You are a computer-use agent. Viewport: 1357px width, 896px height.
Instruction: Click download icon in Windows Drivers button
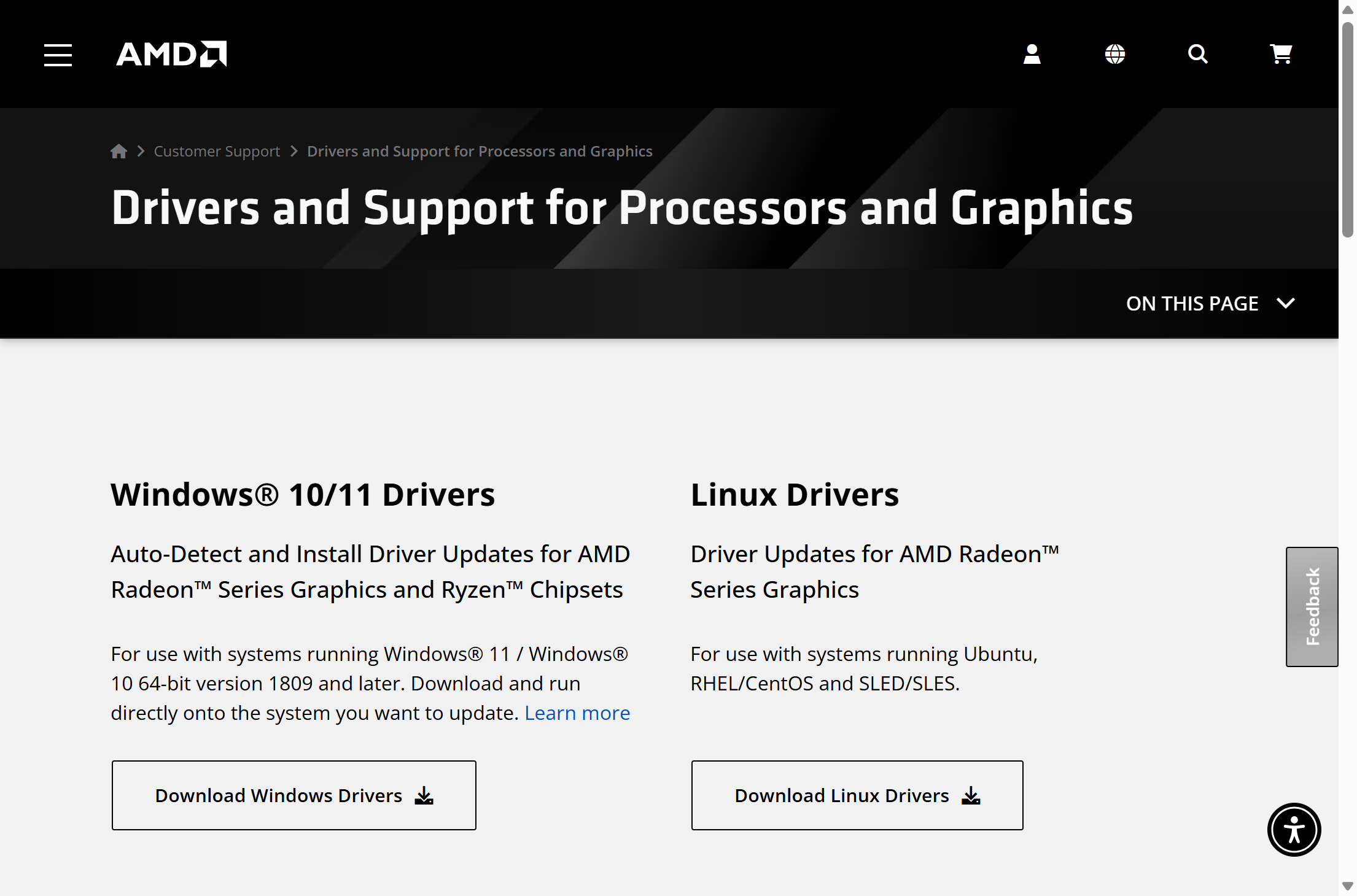tap(424, 796)
